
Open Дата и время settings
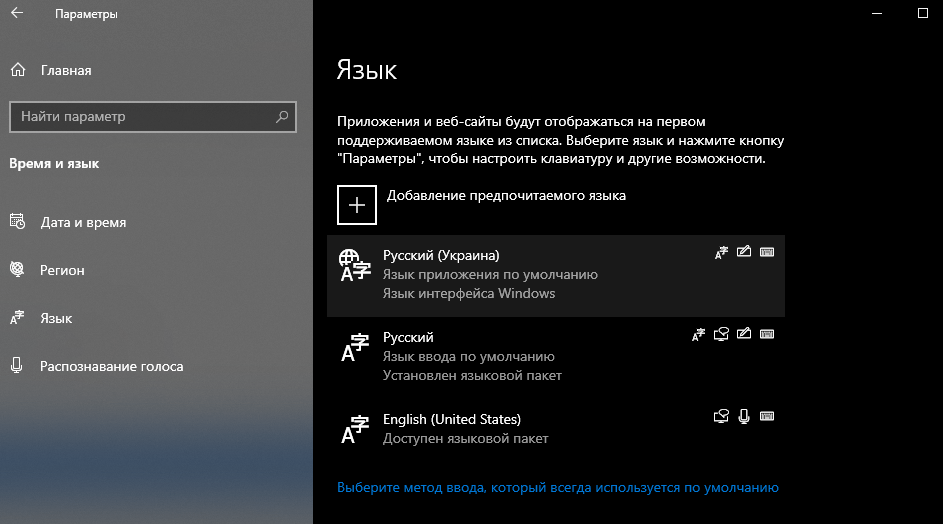[83, 222]
